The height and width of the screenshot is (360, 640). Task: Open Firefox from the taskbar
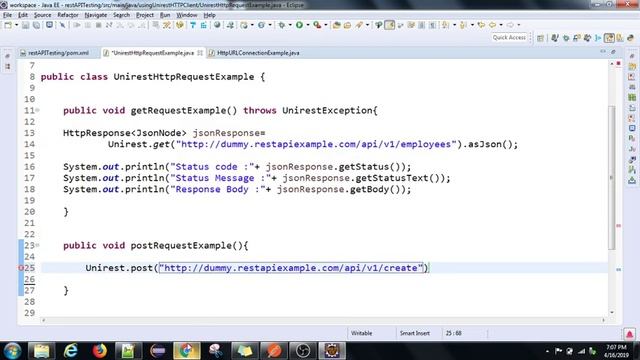click(99, 351)
